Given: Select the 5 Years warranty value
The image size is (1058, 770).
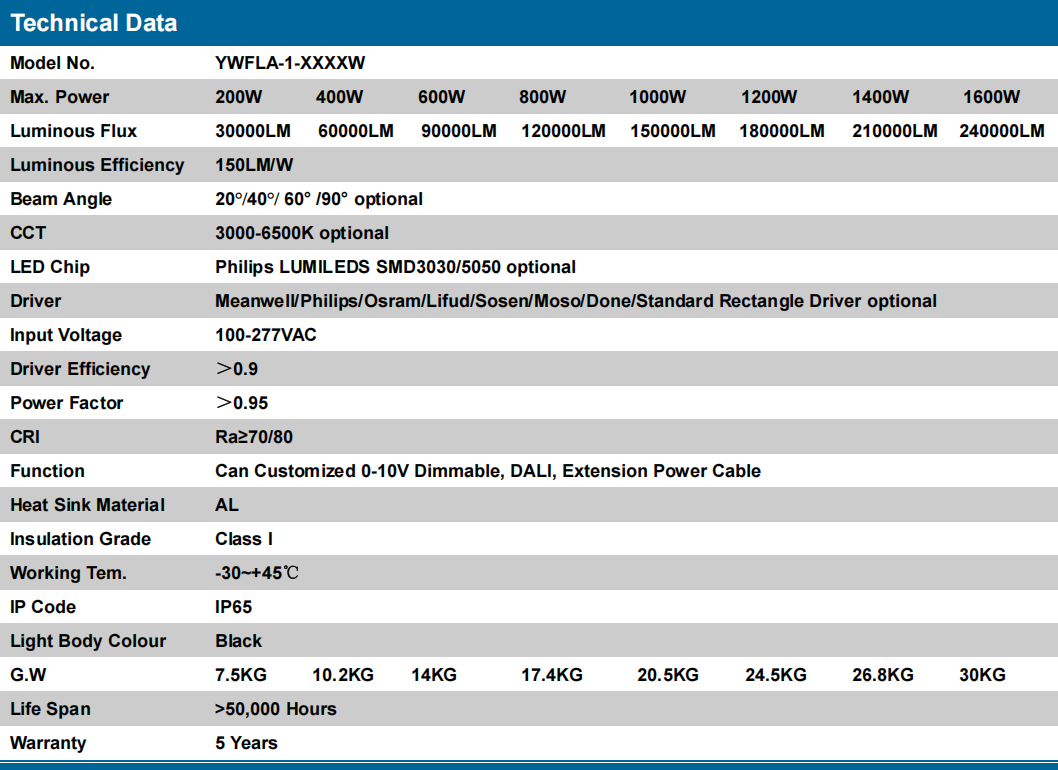Looking at the screenshot, I should [x=246, y=743].
